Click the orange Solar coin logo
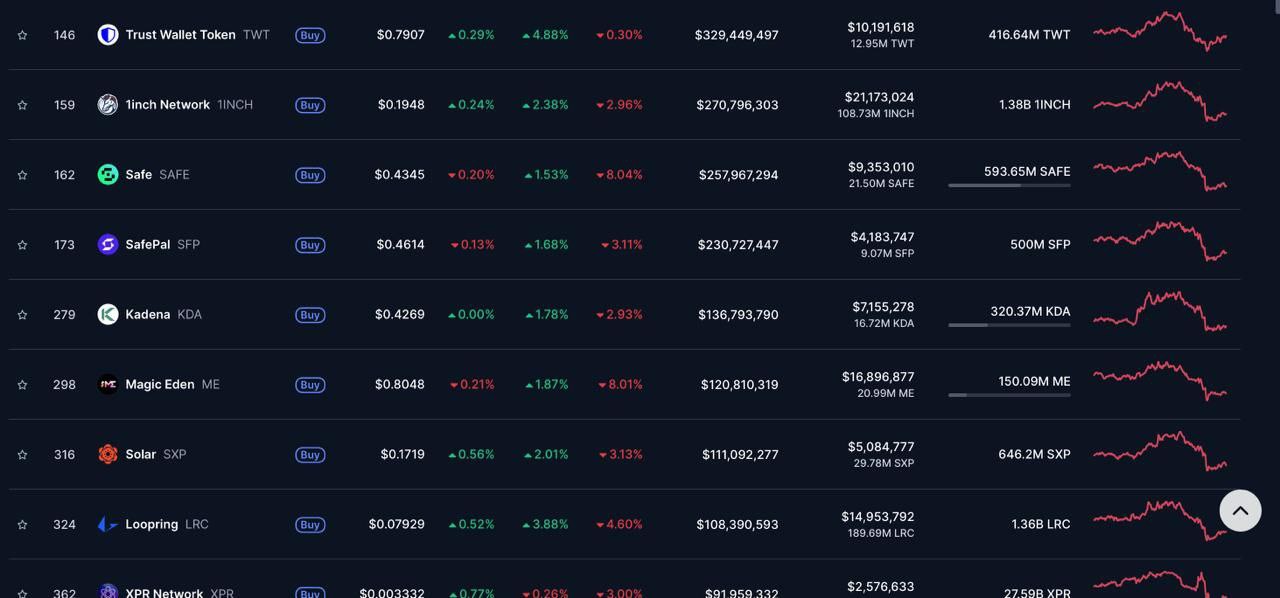The width and height of the screenshot is (1280, 598). pyautogui.click(x=108, y=455)
